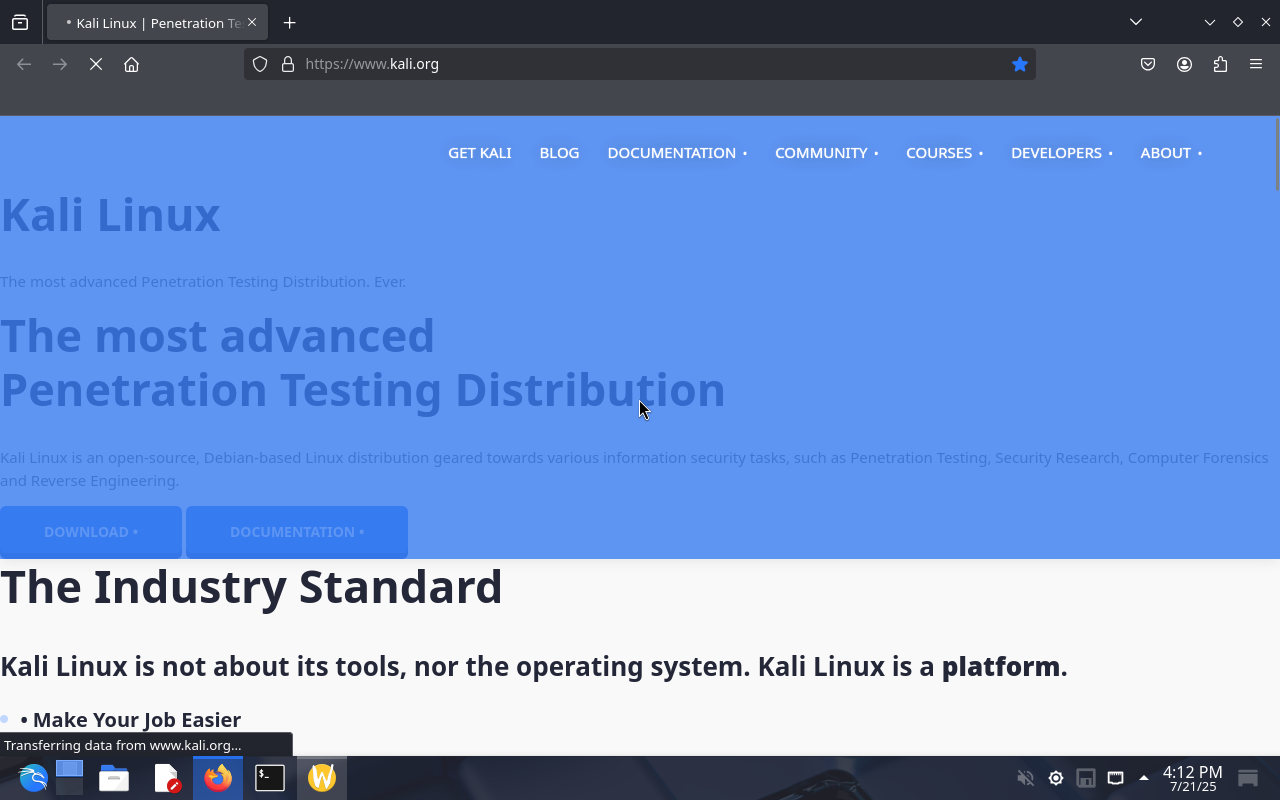Open the 4:12 PM clock calendar
Viewport: 1280px width, 800px height.
coord(1192,778)
